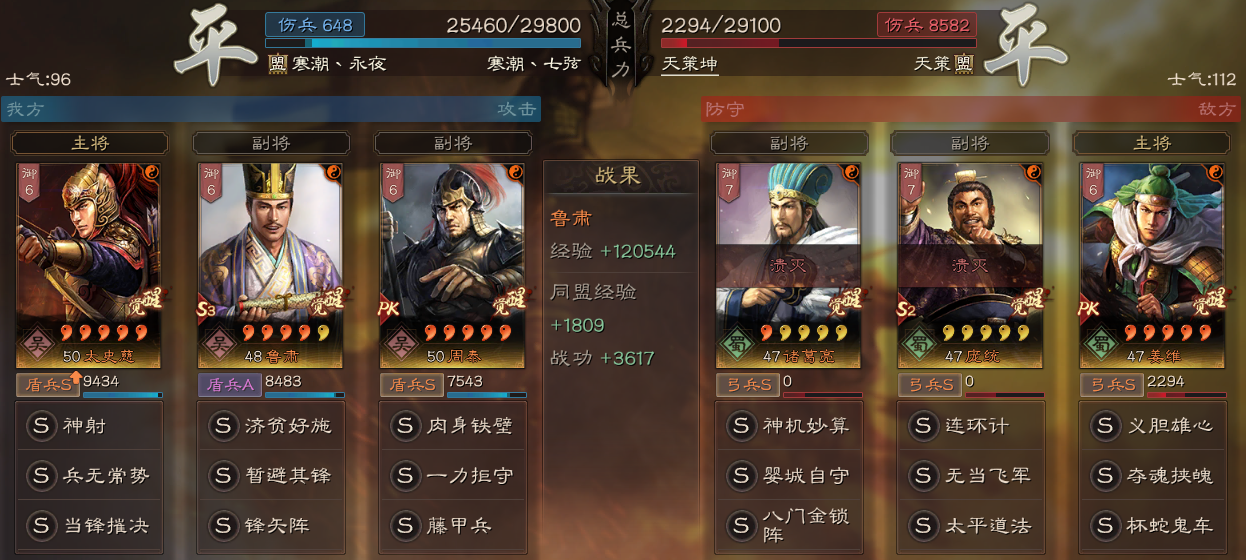Screen dimensions: 1246x560
Task: Click the blue allied troop strength bar
Action: [x=423, y=43]
